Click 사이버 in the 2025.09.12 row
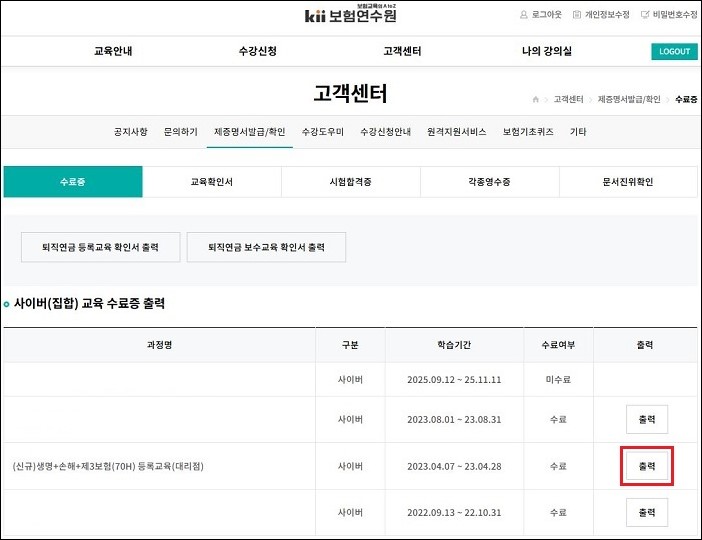 (350, 380)
